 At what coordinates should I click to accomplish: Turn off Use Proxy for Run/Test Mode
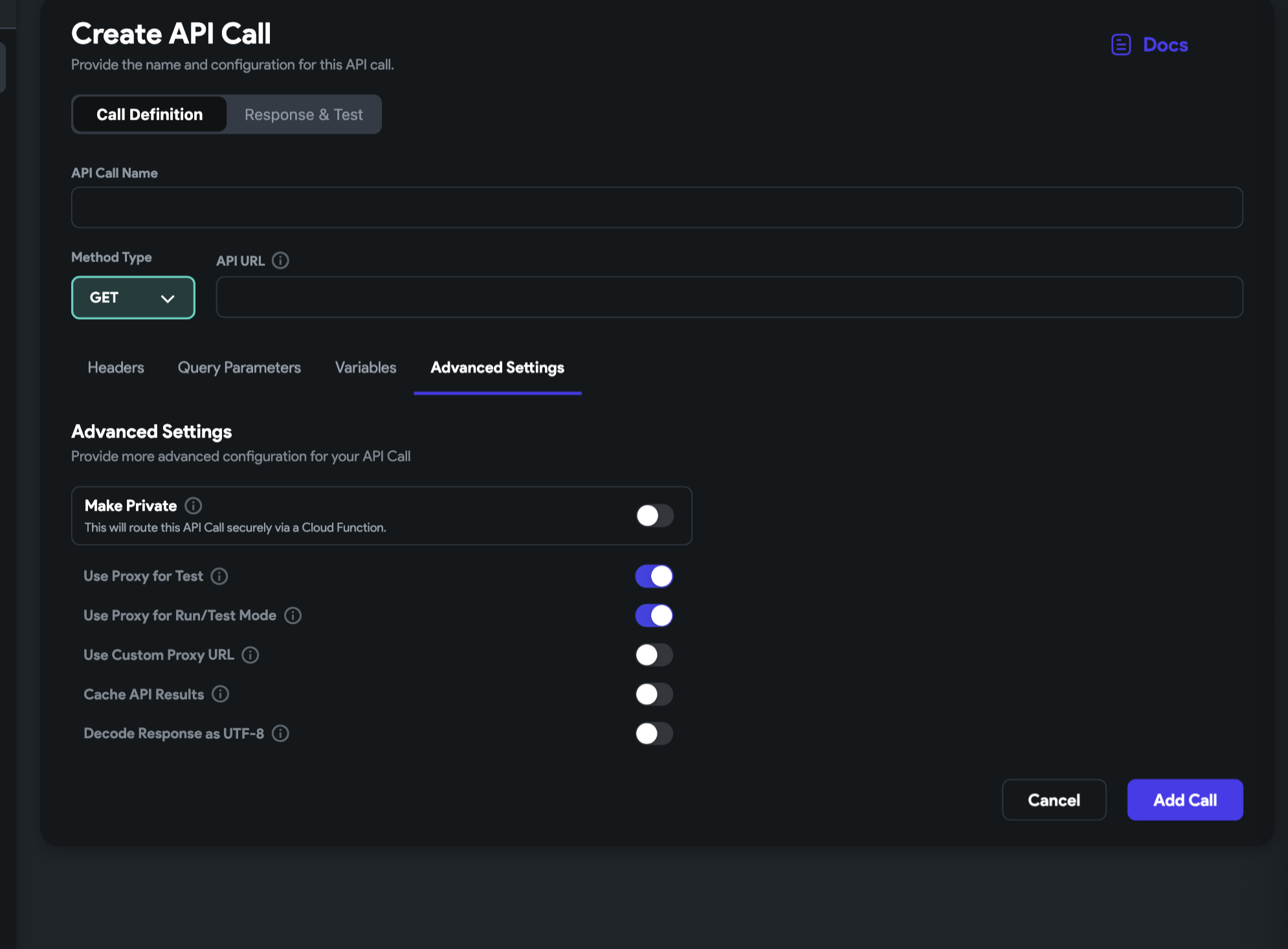pos(654,616)
